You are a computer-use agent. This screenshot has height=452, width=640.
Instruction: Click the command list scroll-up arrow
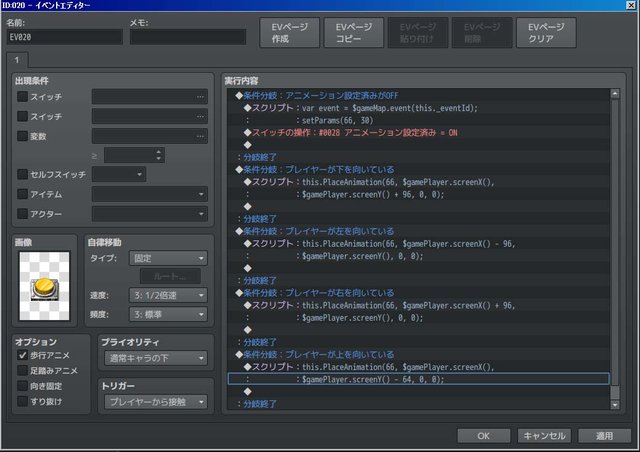point(615,94)
